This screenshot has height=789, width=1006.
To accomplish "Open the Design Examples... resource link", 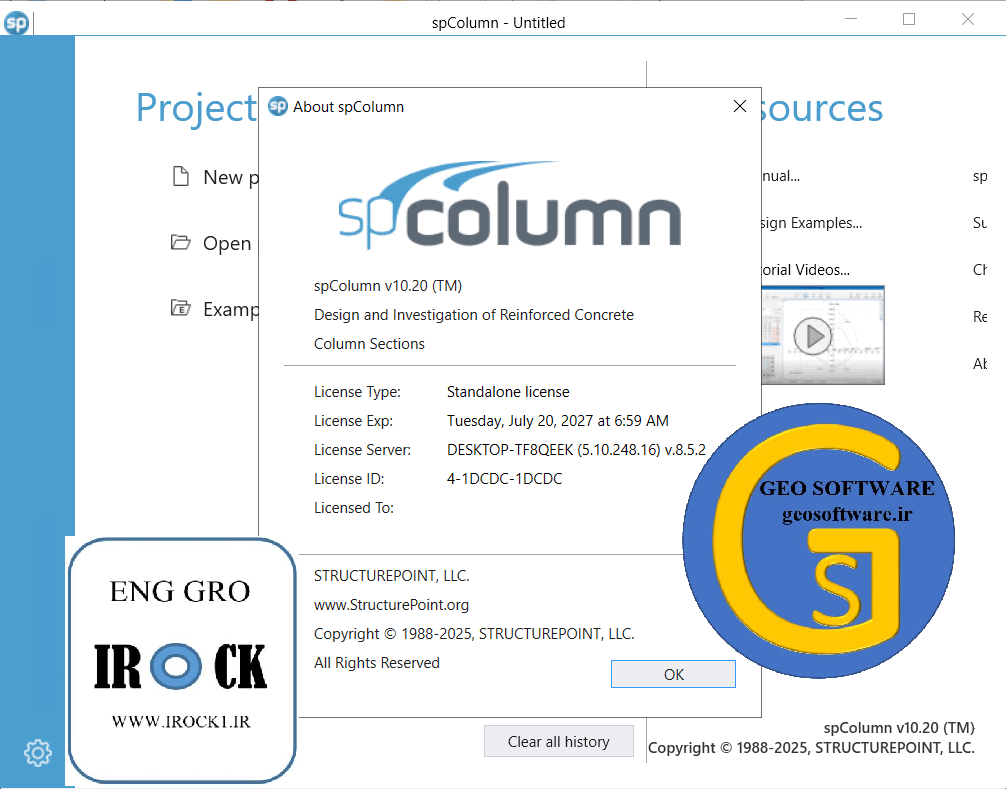I will click(x=810, y=223).
